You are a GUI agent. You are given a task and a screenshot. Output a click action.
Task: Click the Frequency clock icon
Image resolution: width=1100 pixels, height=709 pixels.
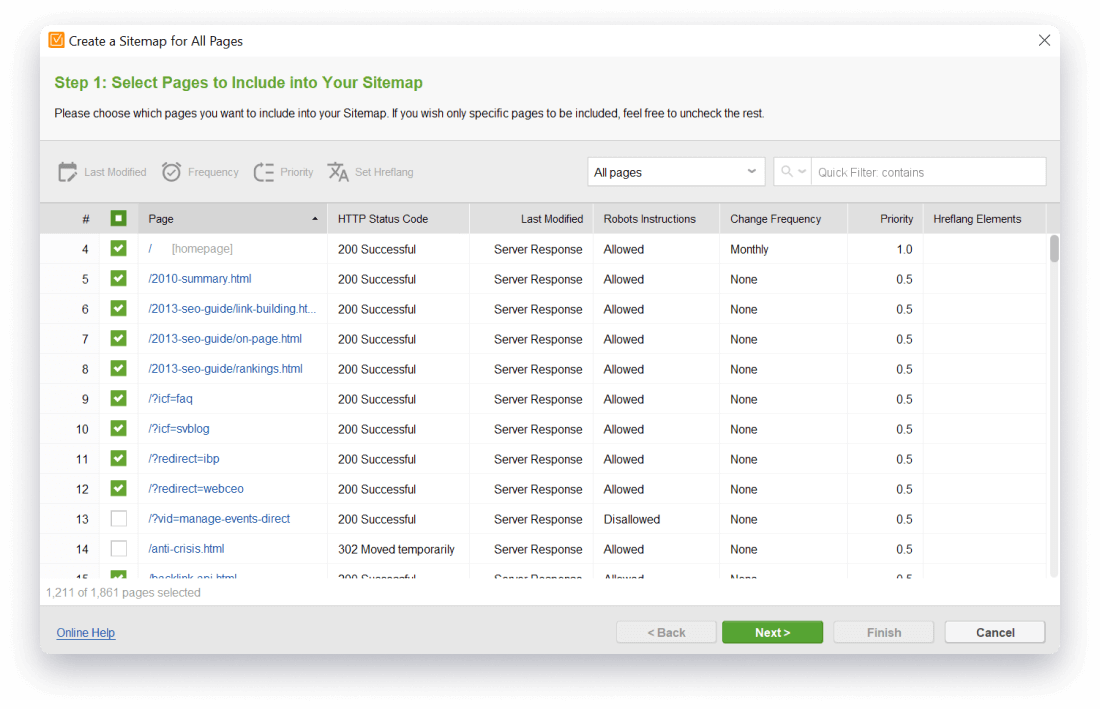(171, 172)
